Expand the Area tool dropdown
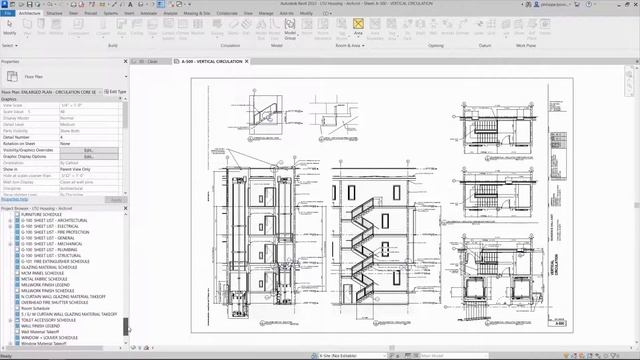Viewport: 640px width, 360px height. (x=358, y=38)
